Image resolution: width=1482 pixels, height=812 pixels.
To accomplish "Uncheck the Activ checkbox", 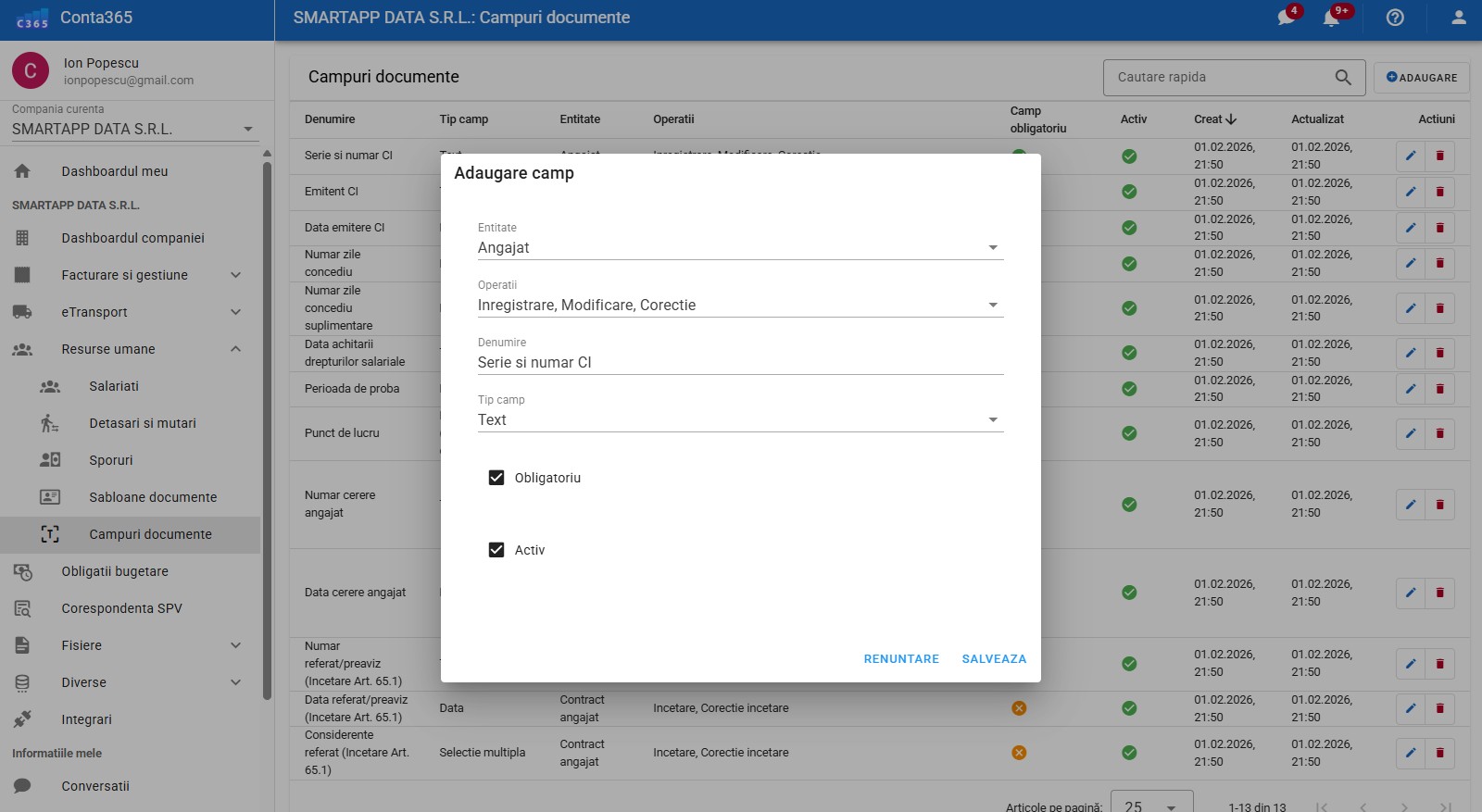I will point(496,550).
